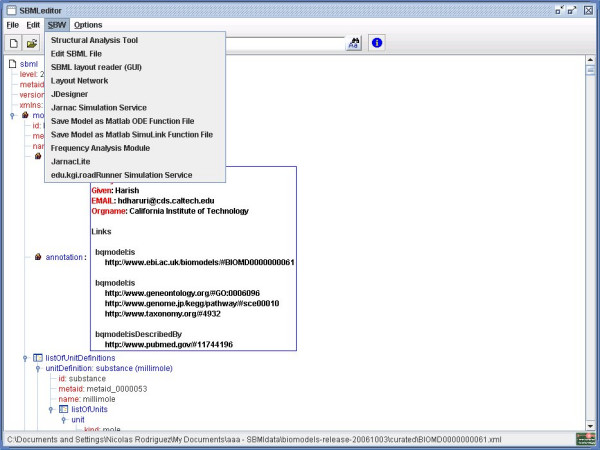Collapse the unitDefinition substance node
600x450 pixels.
point(37,368)
